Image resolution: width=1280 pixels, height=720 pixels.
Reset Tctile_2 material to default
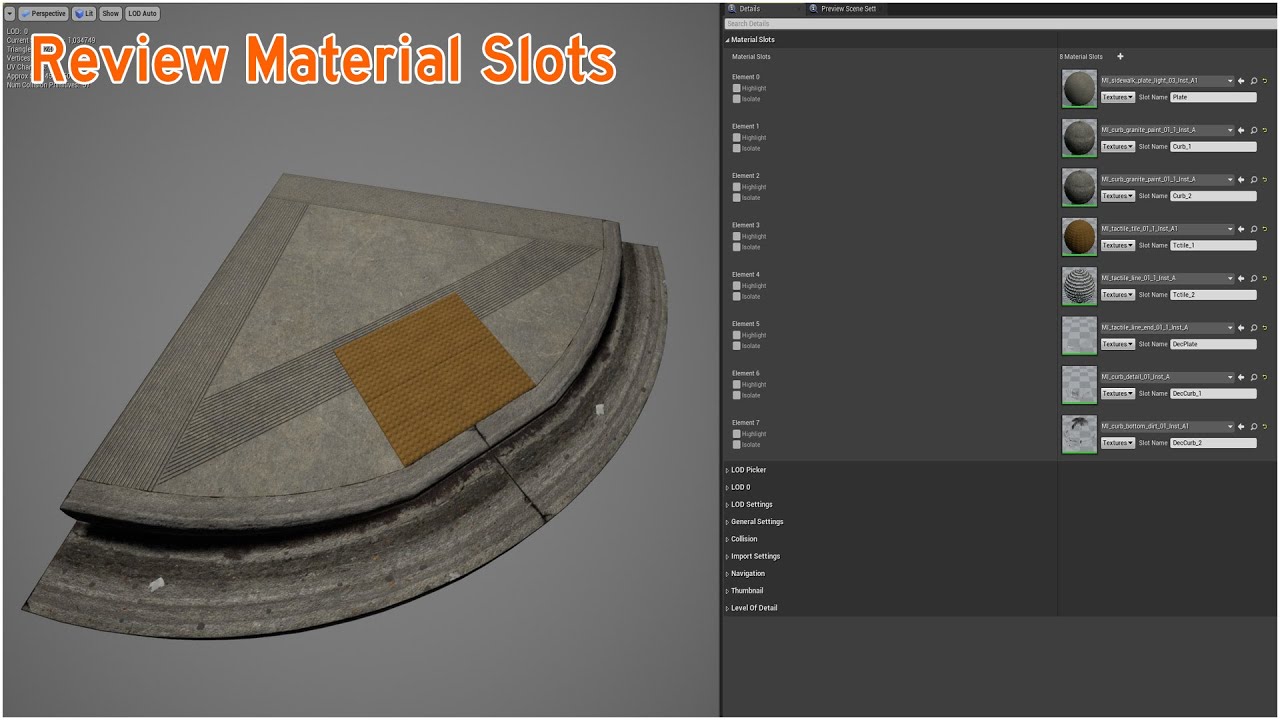coord(1265,278)
